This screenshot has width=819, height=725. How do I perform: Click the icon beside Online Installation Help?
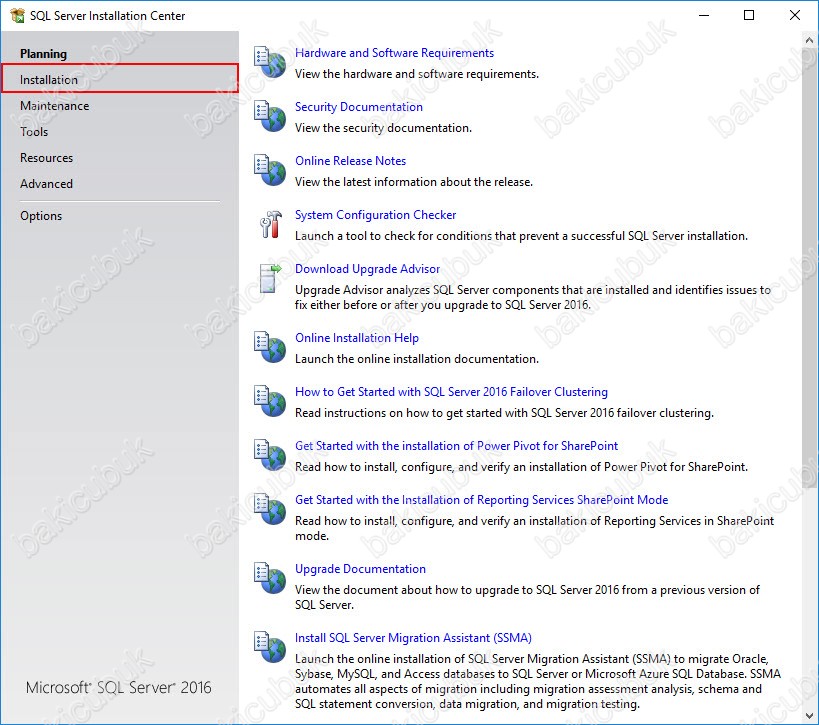[270, 346]
